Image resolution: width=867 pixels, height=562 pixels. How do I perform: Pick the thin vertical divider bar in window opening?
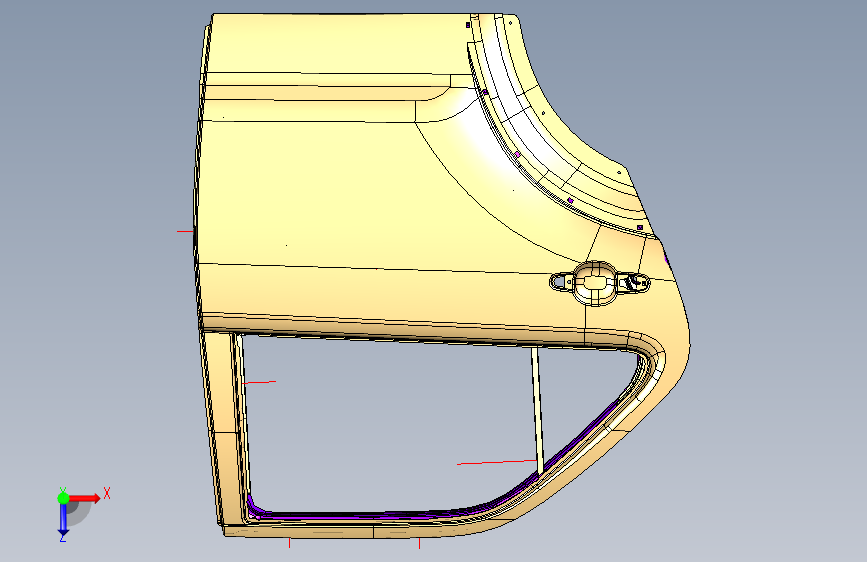(537, 411)
